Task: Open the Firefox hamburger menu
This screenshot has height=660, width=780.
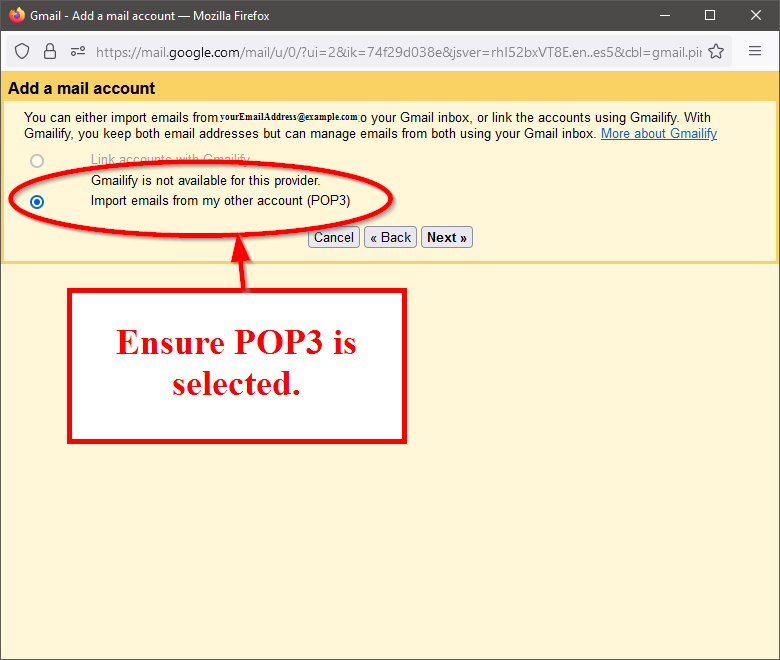Action: point(755,51)
